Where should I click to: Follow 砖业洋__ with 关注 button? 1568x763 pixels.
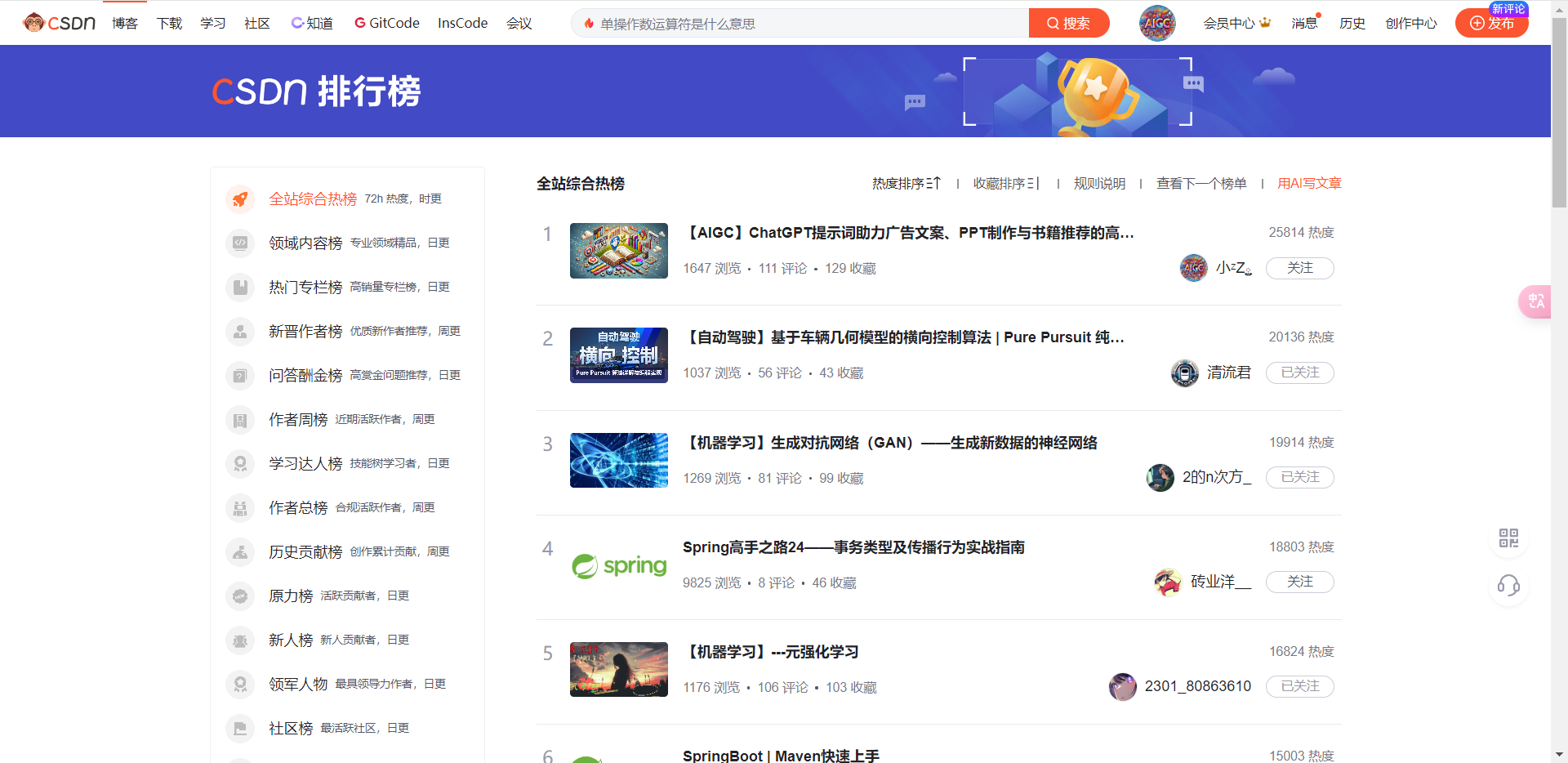[1300, 582]
